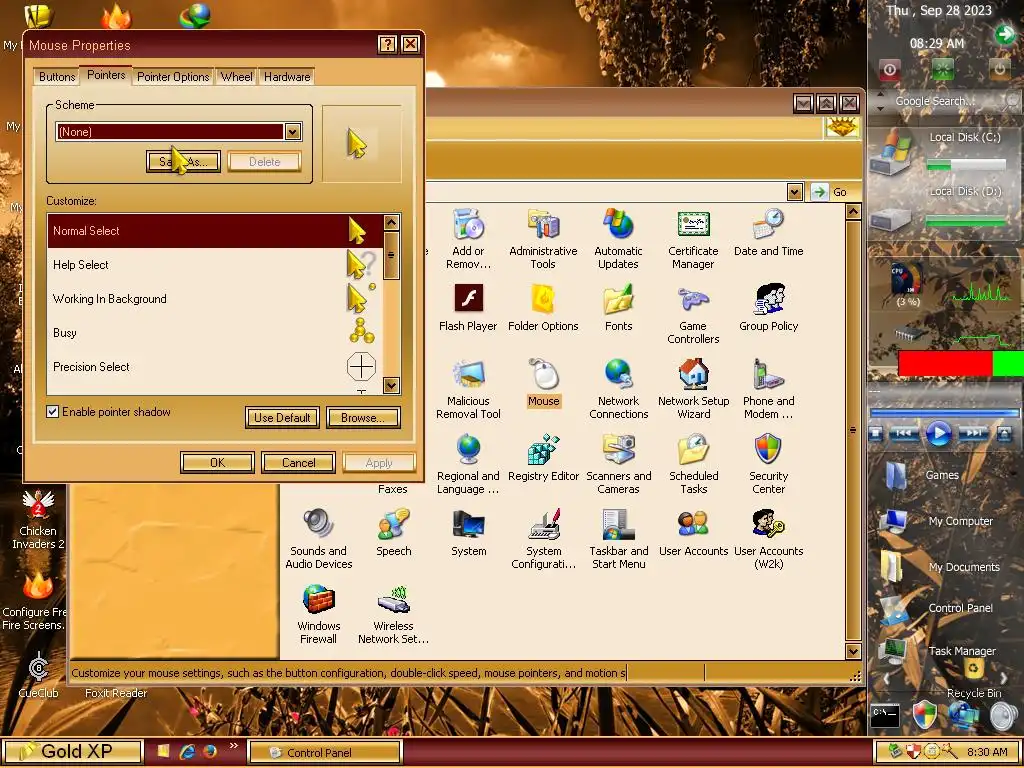Select Help Select pointer row
The width and height of the screenshot is (1024, 768).
coord(215,264)
